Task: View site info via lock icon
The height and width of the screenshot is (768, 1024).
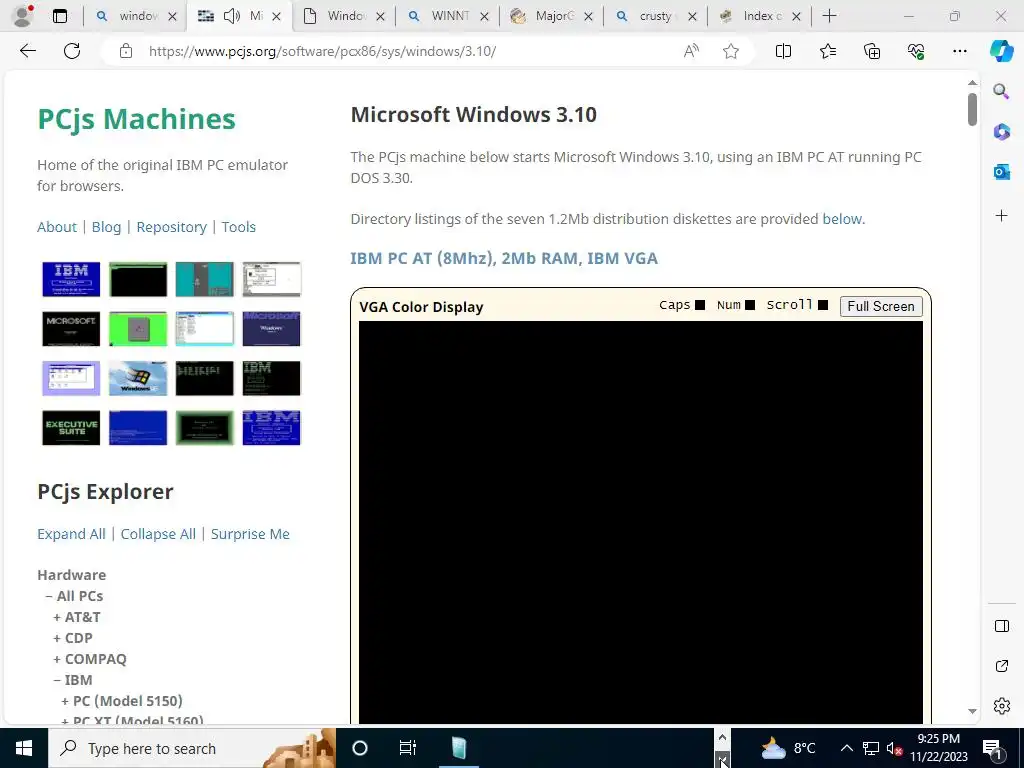Action: (126, 51)
